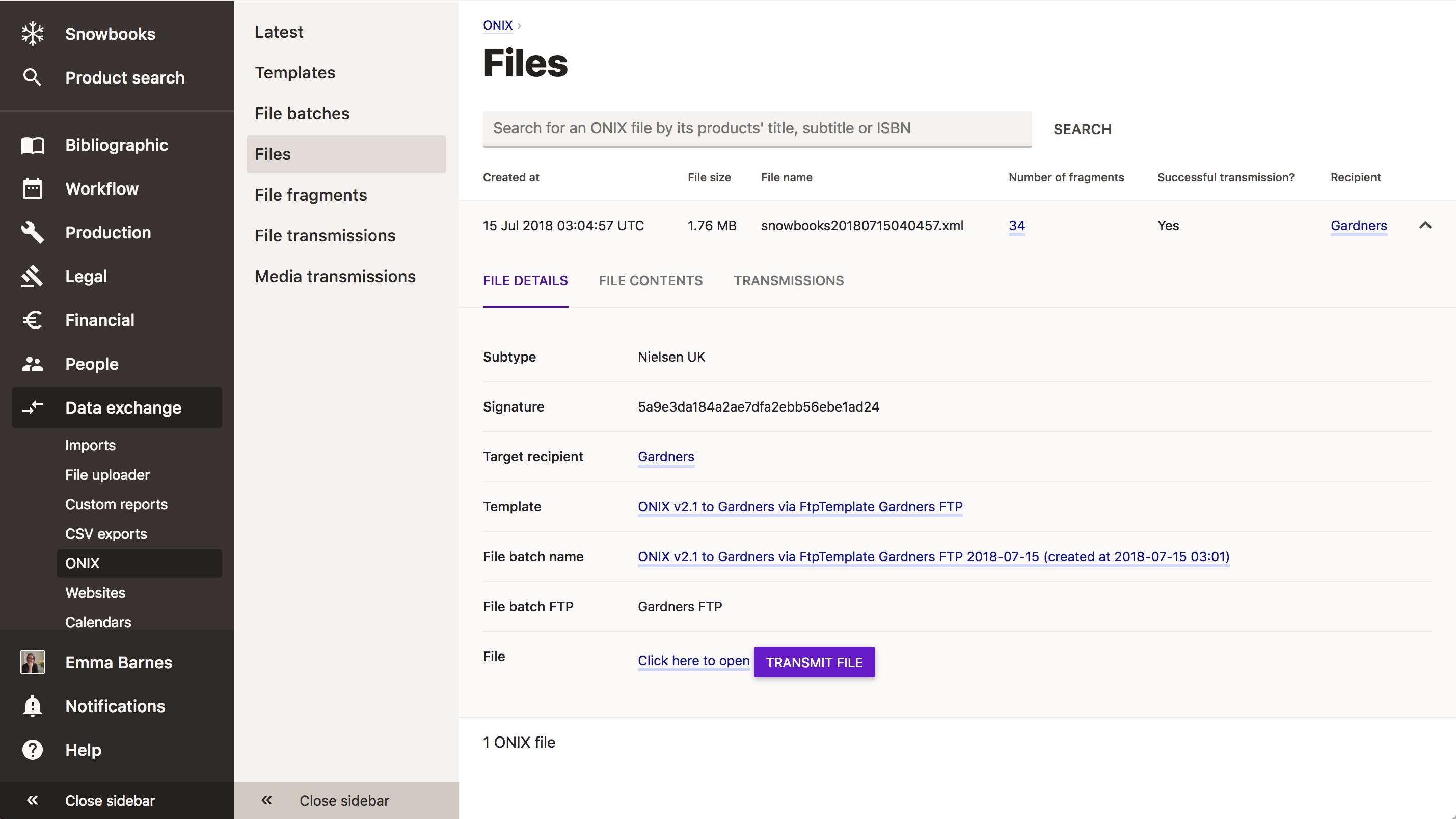
Task: Click the Financial euro icon
Action: (32, 320)
